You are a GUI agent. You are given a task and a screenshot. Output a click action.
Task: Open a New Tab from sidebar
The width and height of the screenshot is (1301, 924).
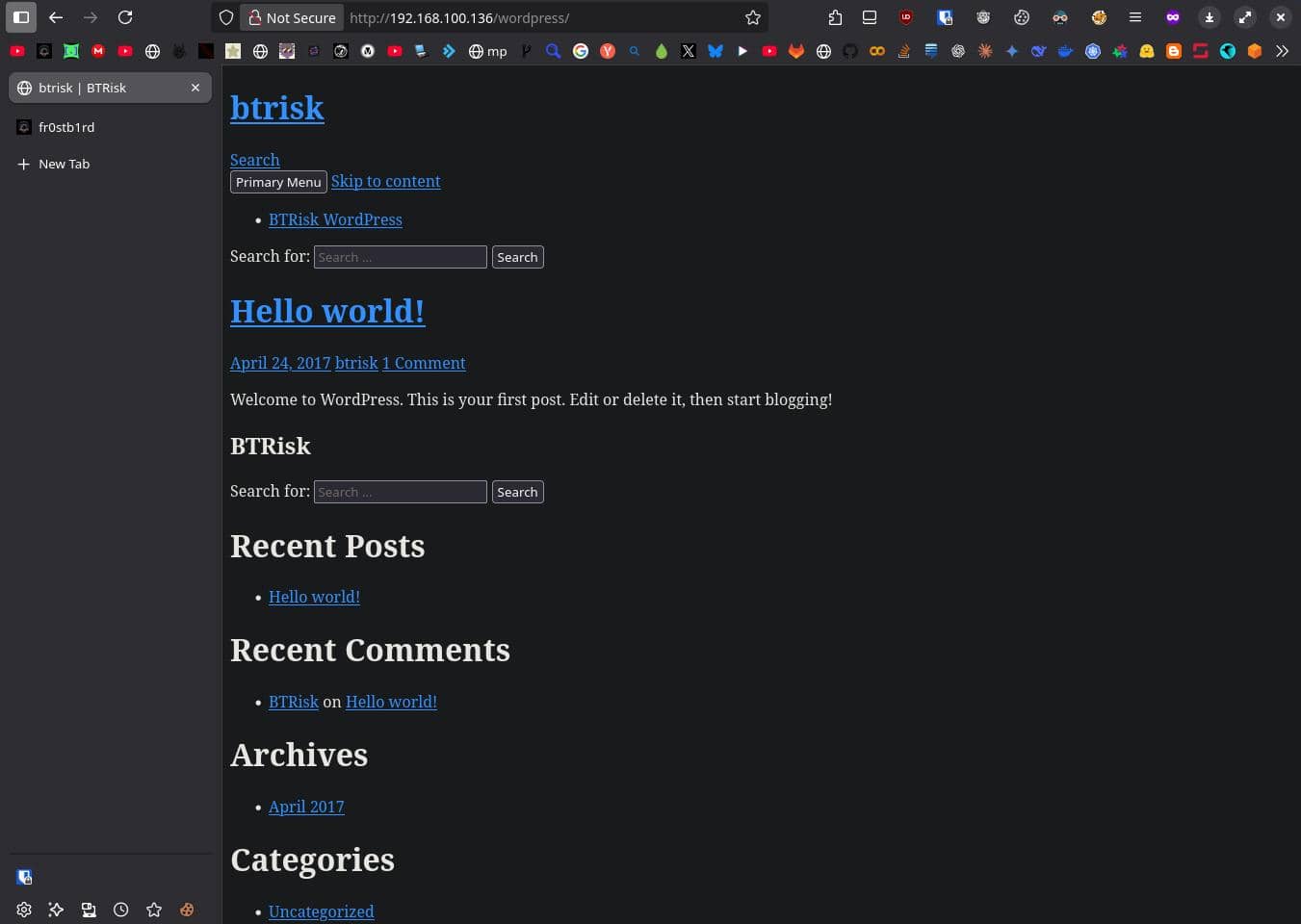pyautogui.click(x=64, y=164)
